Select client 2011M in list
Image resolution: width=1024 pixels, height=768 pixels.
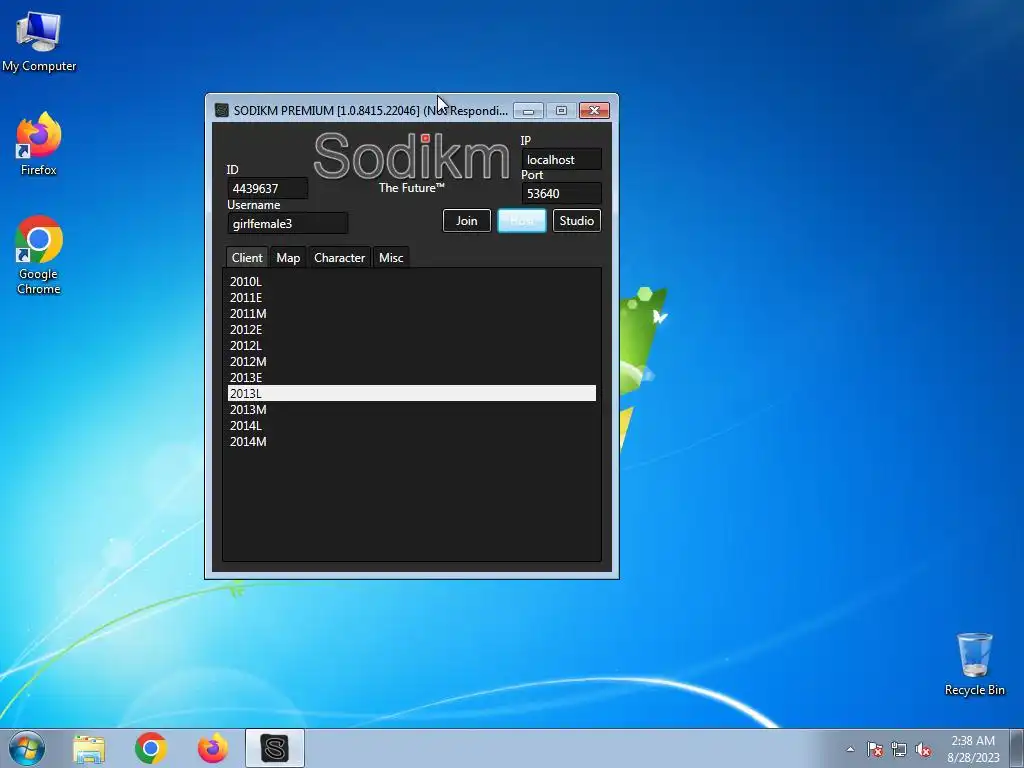[411, 313]
